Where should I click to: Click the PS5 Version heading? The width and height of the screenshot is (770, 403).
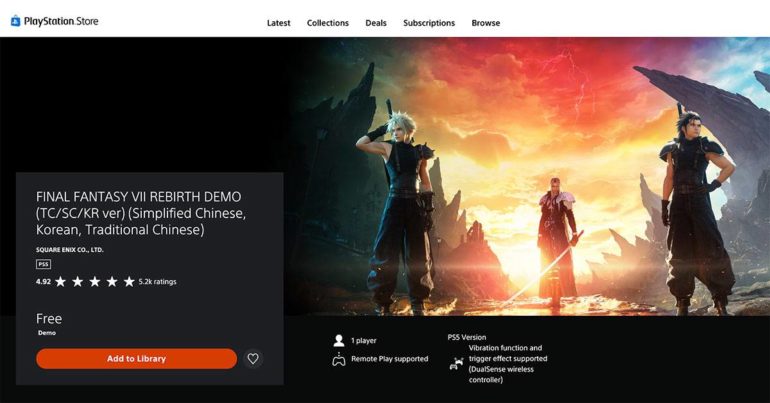coord(467,337)
